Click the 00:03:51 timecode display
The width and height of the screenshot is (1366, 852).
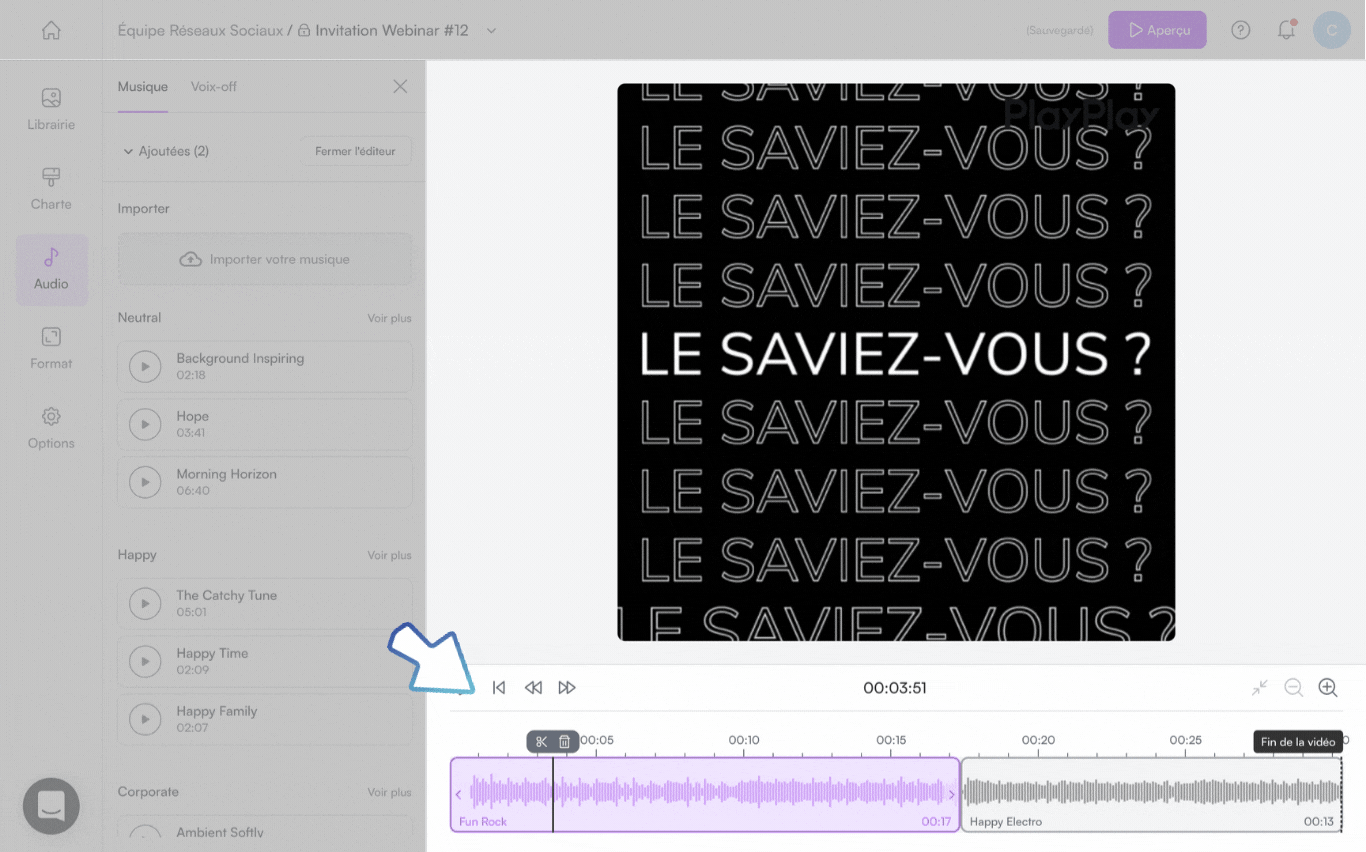tap(895, 688)
